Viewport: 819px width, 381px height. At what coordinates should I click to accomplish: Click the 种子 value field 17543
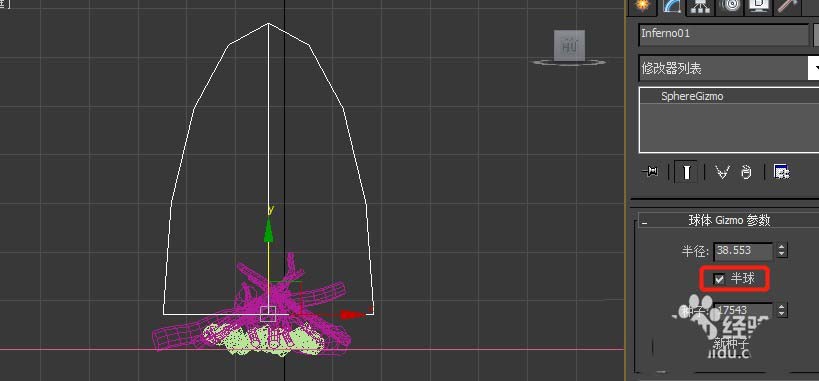tap(743, 310)
